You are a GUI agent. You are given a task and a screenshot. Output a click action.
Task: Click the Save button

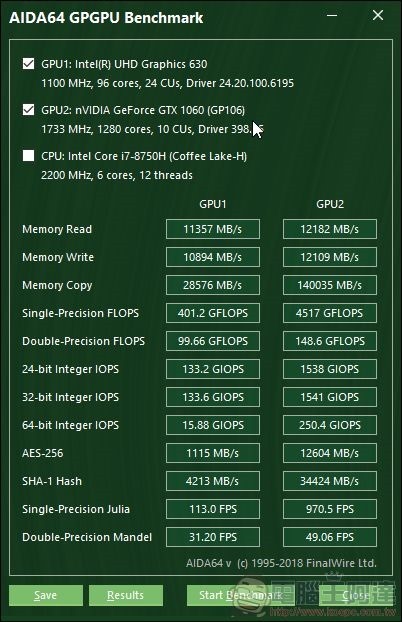46,595
